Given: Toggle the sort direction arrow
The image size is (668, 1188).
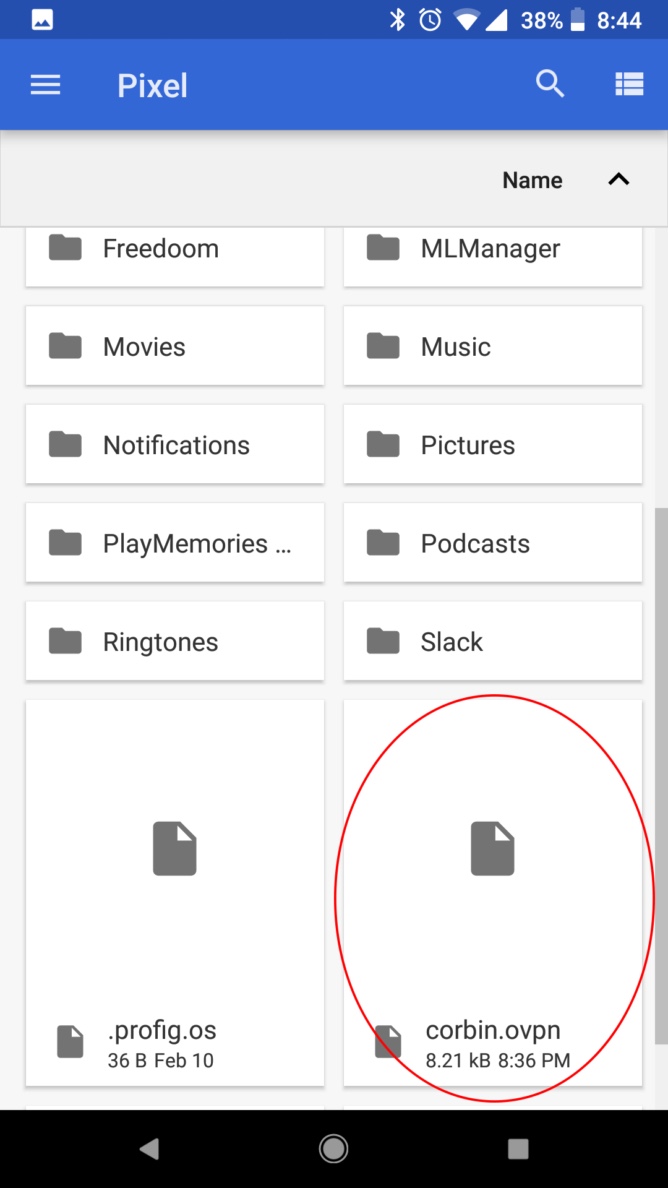Looking at the screenshot, I should (x=619, y=180).
